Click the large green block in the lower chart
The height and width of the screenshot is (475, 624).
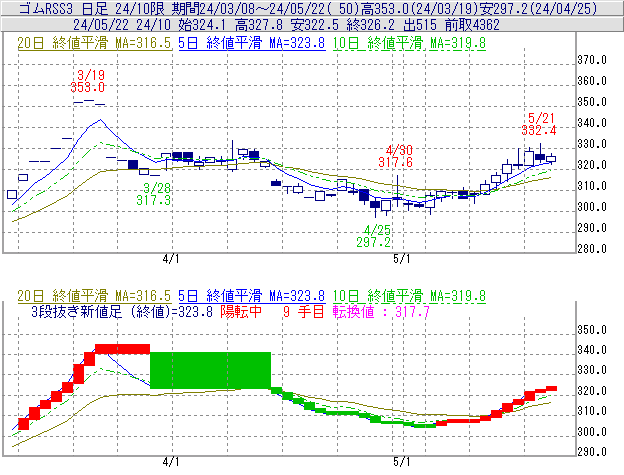coord(211,370)
